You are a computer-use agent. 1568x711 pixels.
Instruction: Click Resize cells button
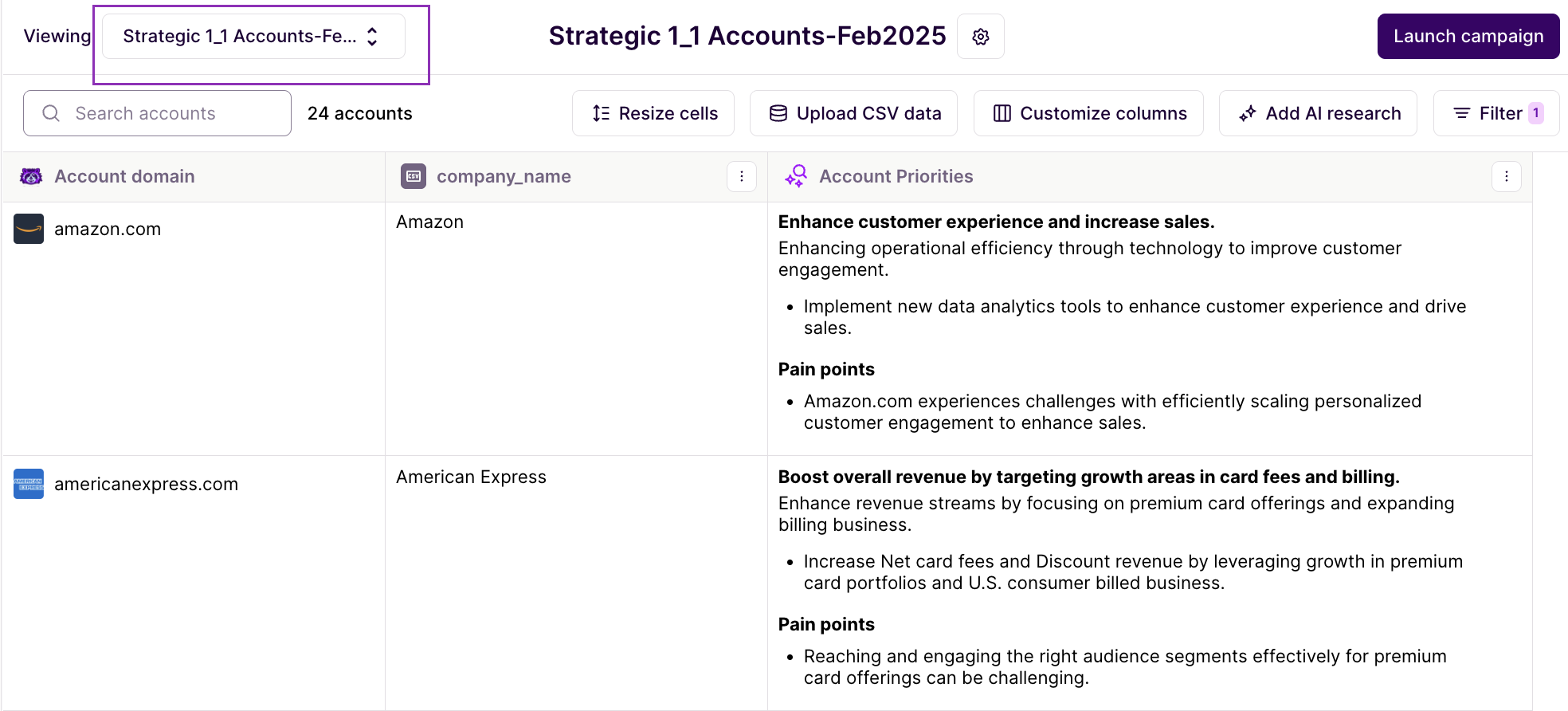pyautogui.click(x=653, y=113)
